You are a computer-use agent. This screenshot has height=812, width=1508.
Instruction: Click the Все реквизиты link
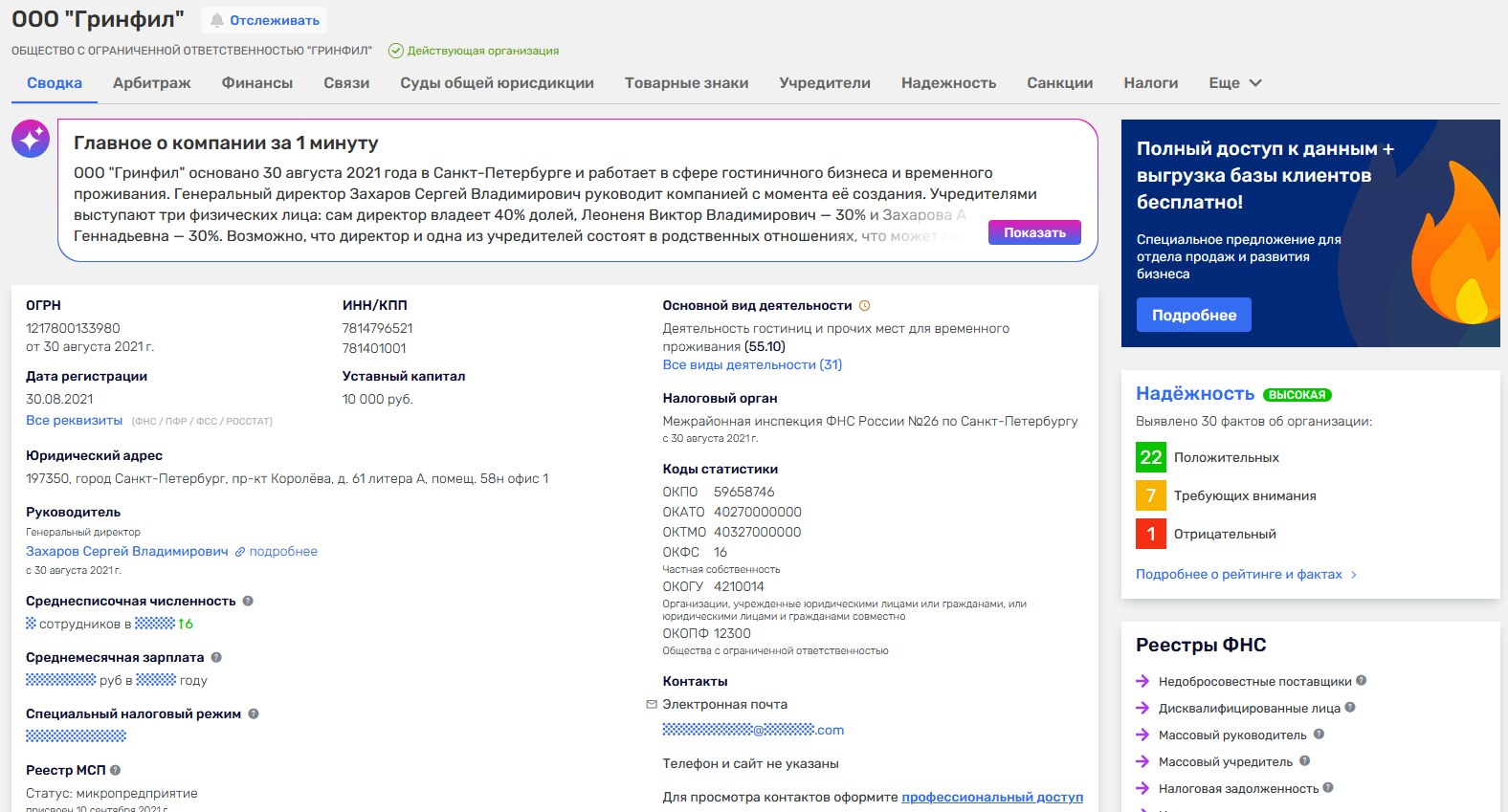75,420
